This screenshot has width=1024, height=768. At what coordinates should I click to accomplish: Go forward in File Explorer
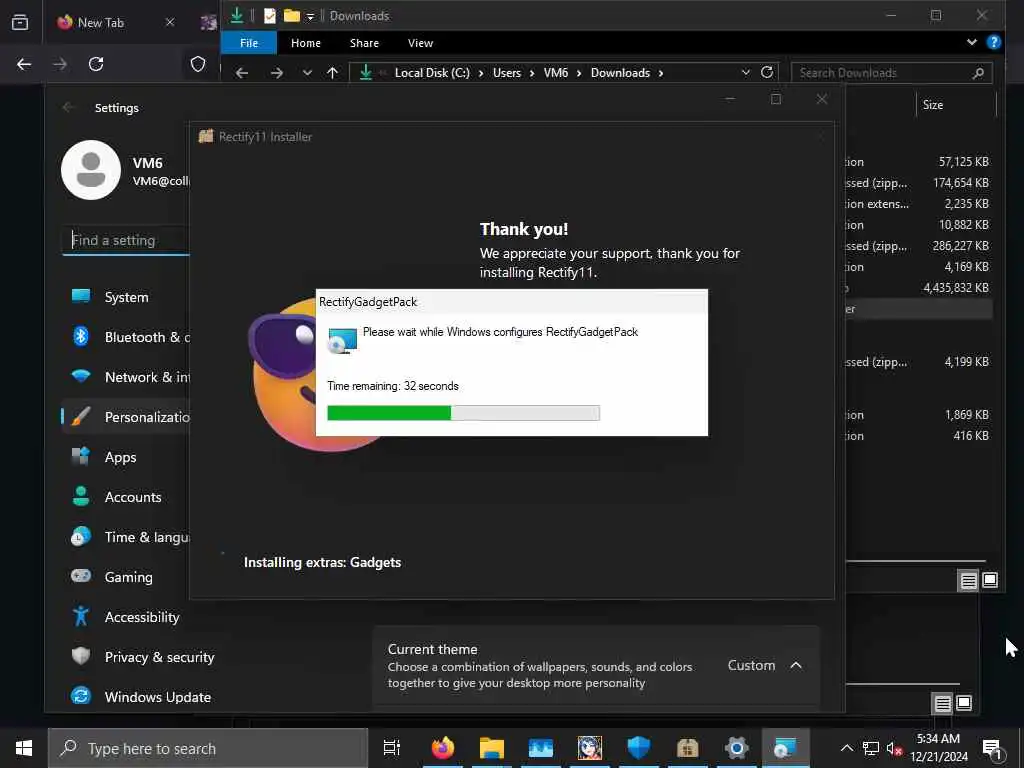pos(277,72)
